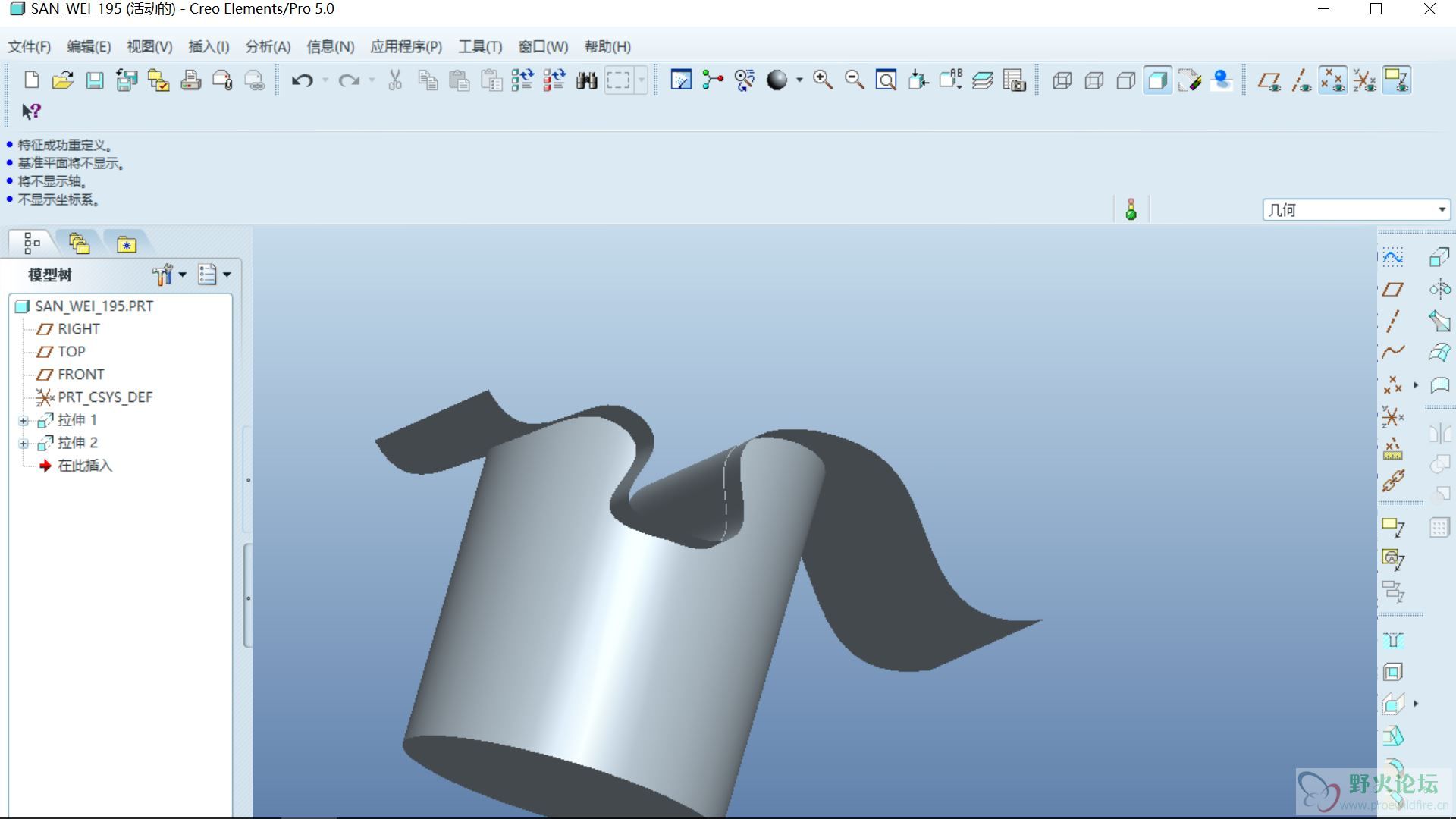Screen dimensions: 1456x819
Task: Open the 分析(A) menu
Action: coord(268,47)
